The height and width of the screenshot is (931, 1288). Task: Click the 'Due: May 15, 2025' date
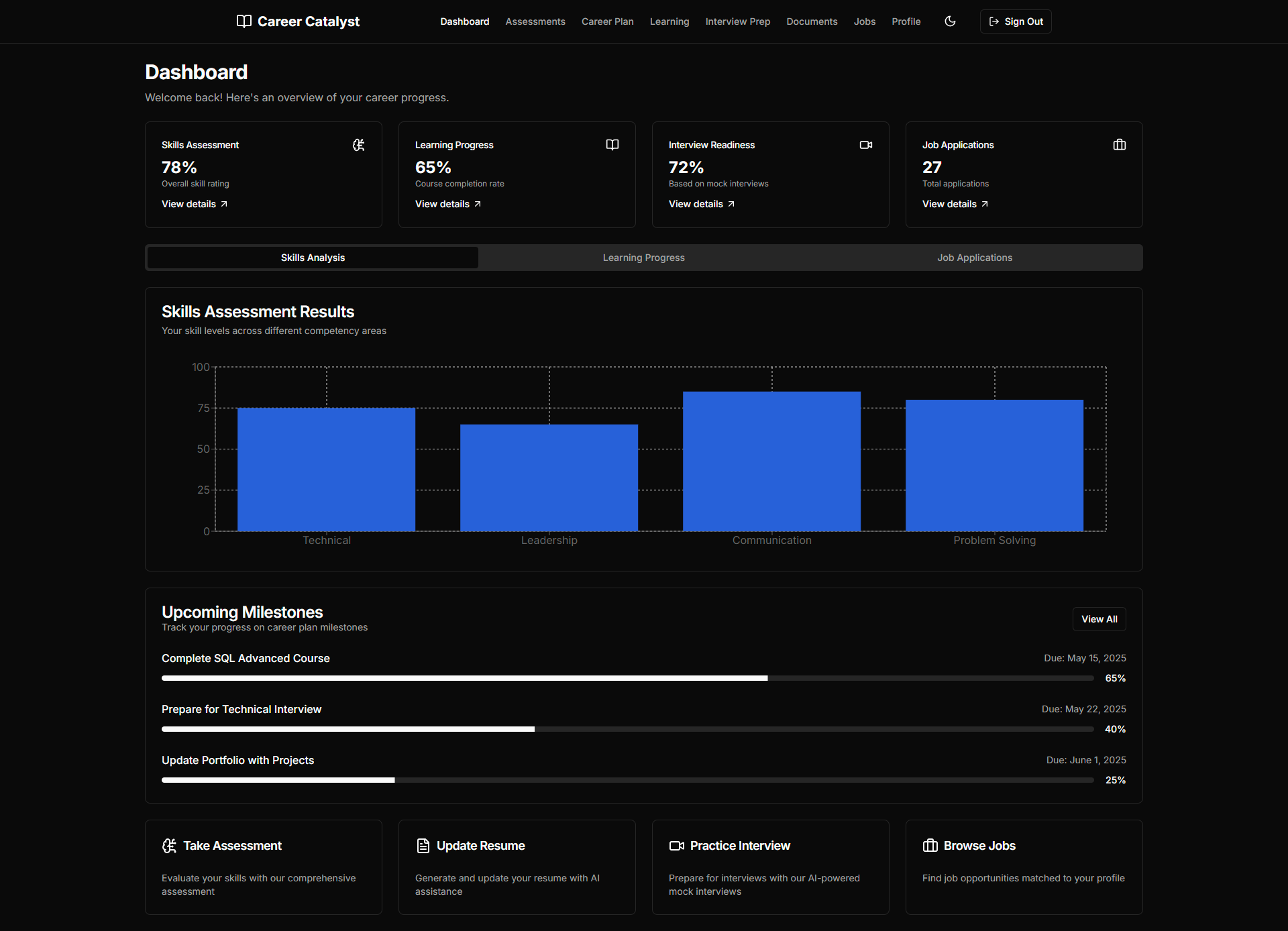pos(1085,658)
